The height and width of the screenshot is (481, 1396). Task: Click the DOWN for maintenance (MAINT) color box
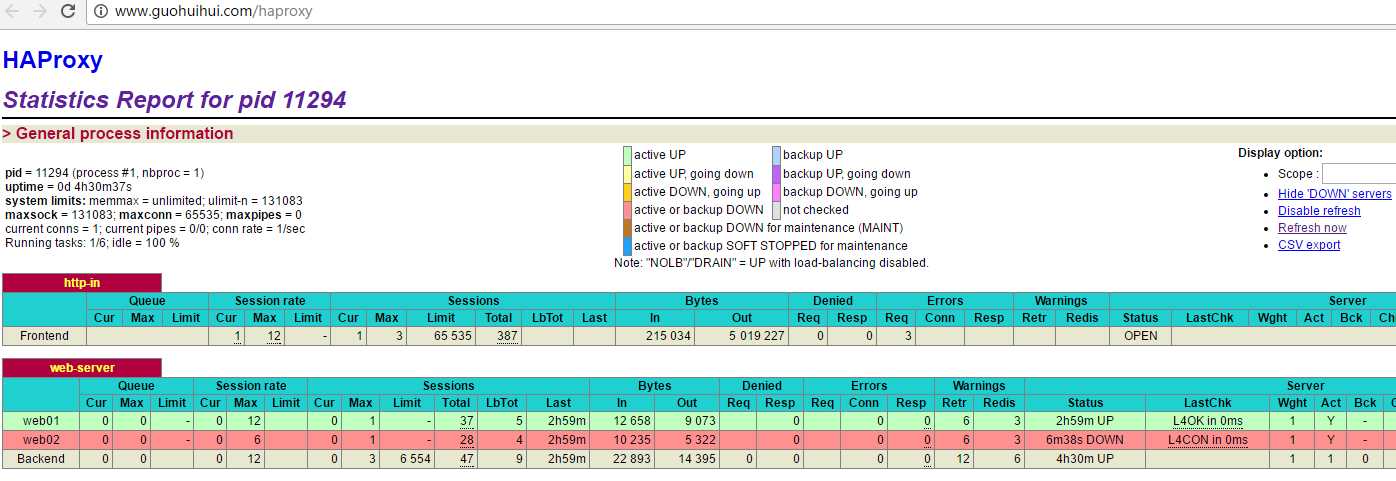627,227
